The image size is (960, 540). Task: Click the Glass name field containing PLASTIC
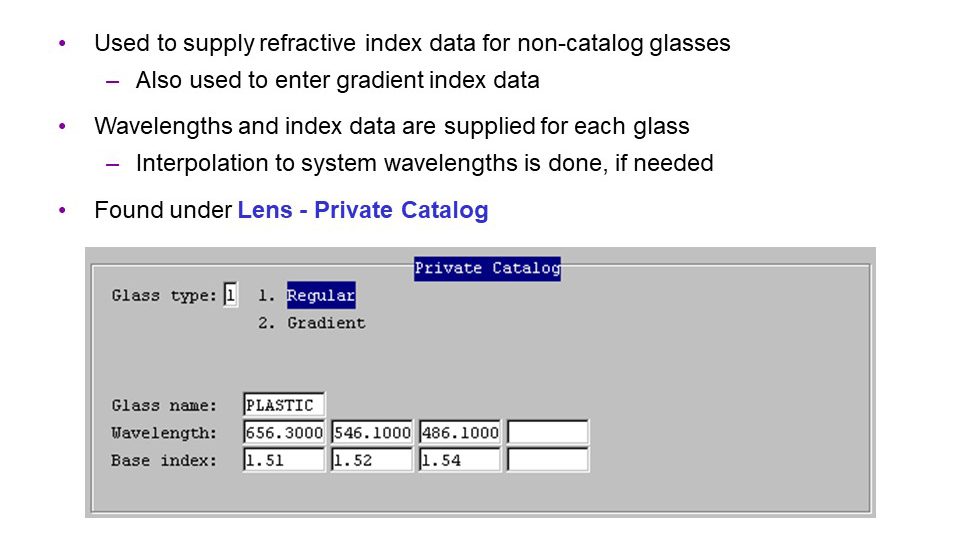pos(284,405)
